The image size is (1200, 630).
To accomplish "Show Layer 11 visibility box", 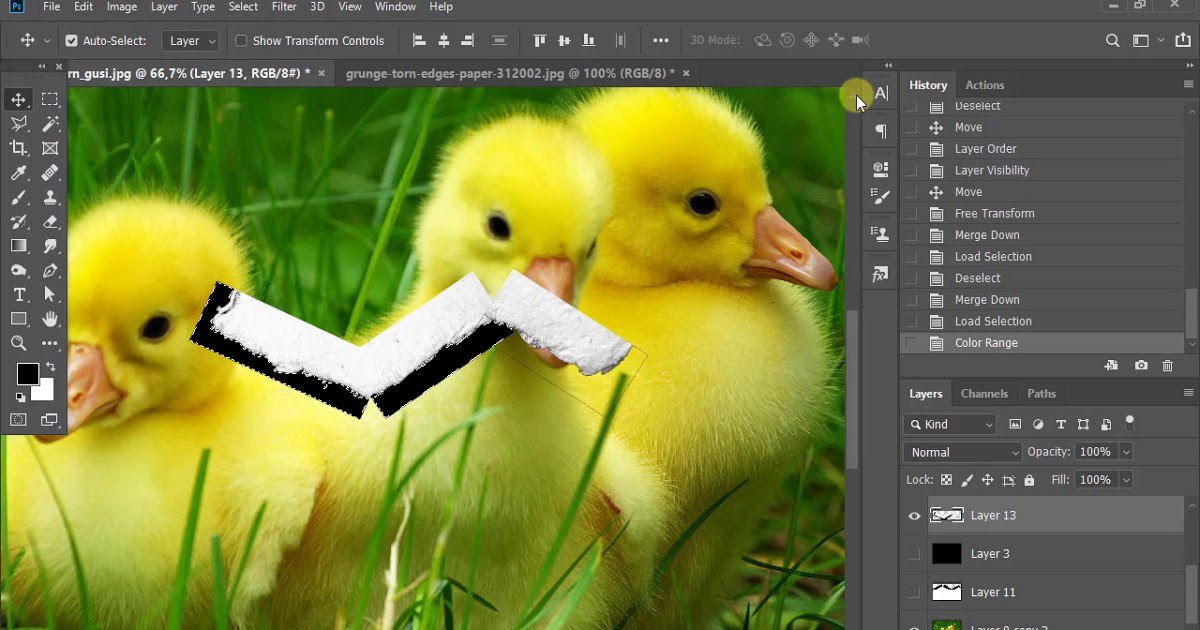I will (x=914, y=592).
